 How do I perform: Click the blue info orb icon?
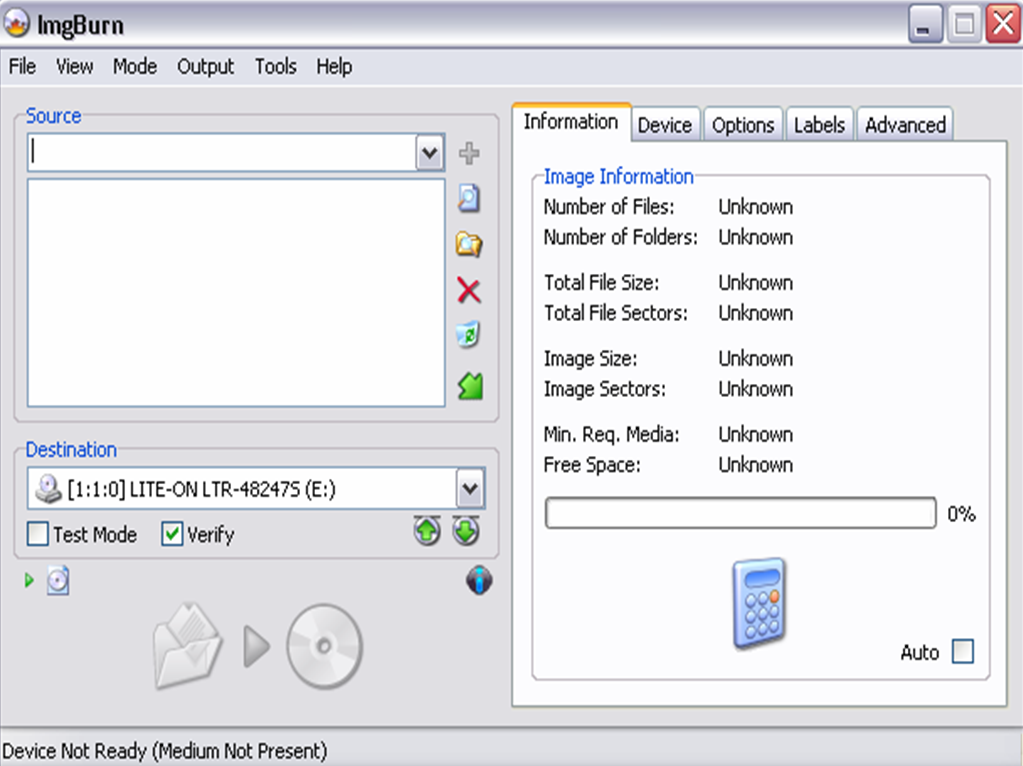tap(480, 579)
